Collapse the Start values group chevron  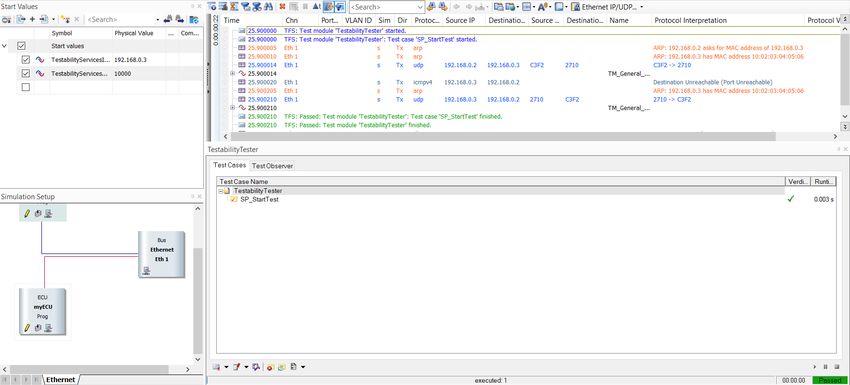tap(4, 46)
